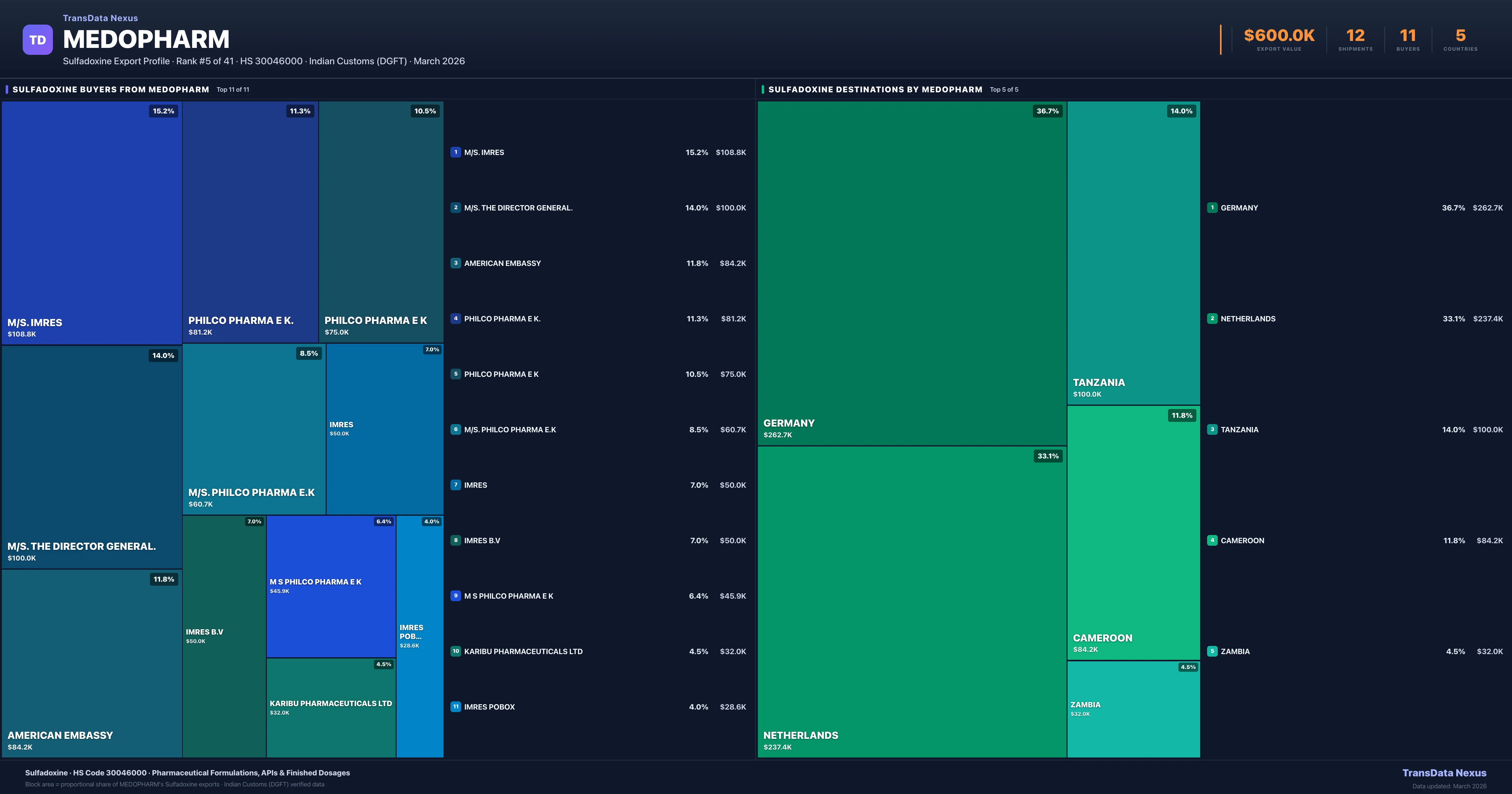Image resolution: width=1512 pixels, height=794 pixels.
Task: Click rank 9 badge for M S PHILCO PHARMA
Action: click(x=455, y=595)
